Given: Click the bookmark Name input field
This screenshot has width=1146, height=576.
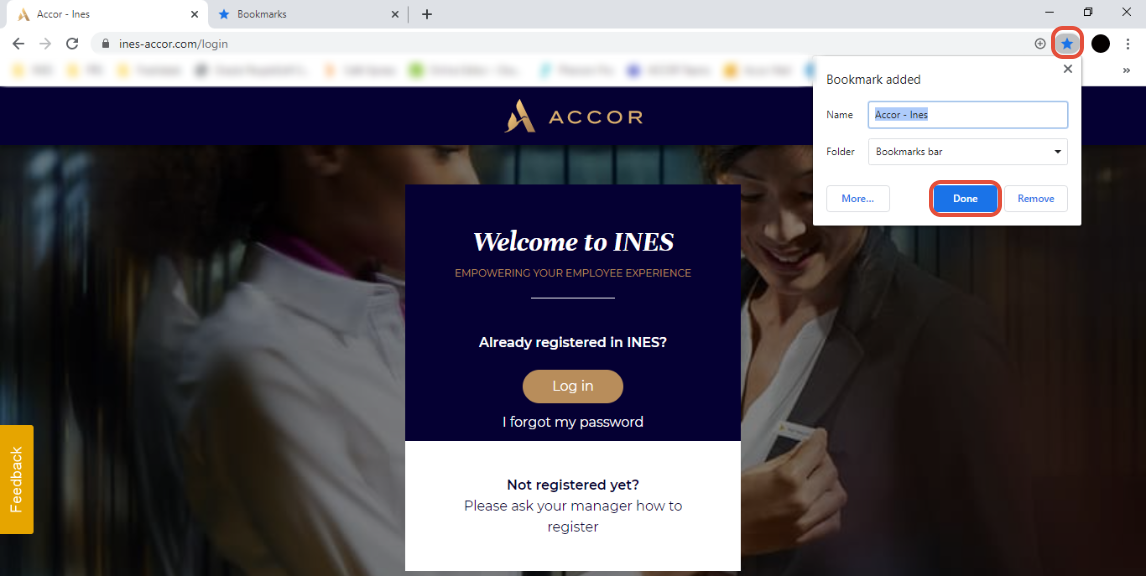Looking at the screenshot, I should tap(968, 115).
